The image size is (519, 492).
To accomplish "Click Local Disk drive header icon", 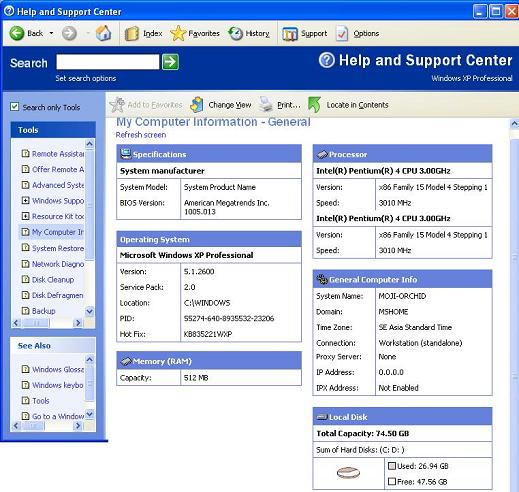I will click(322, 417).
